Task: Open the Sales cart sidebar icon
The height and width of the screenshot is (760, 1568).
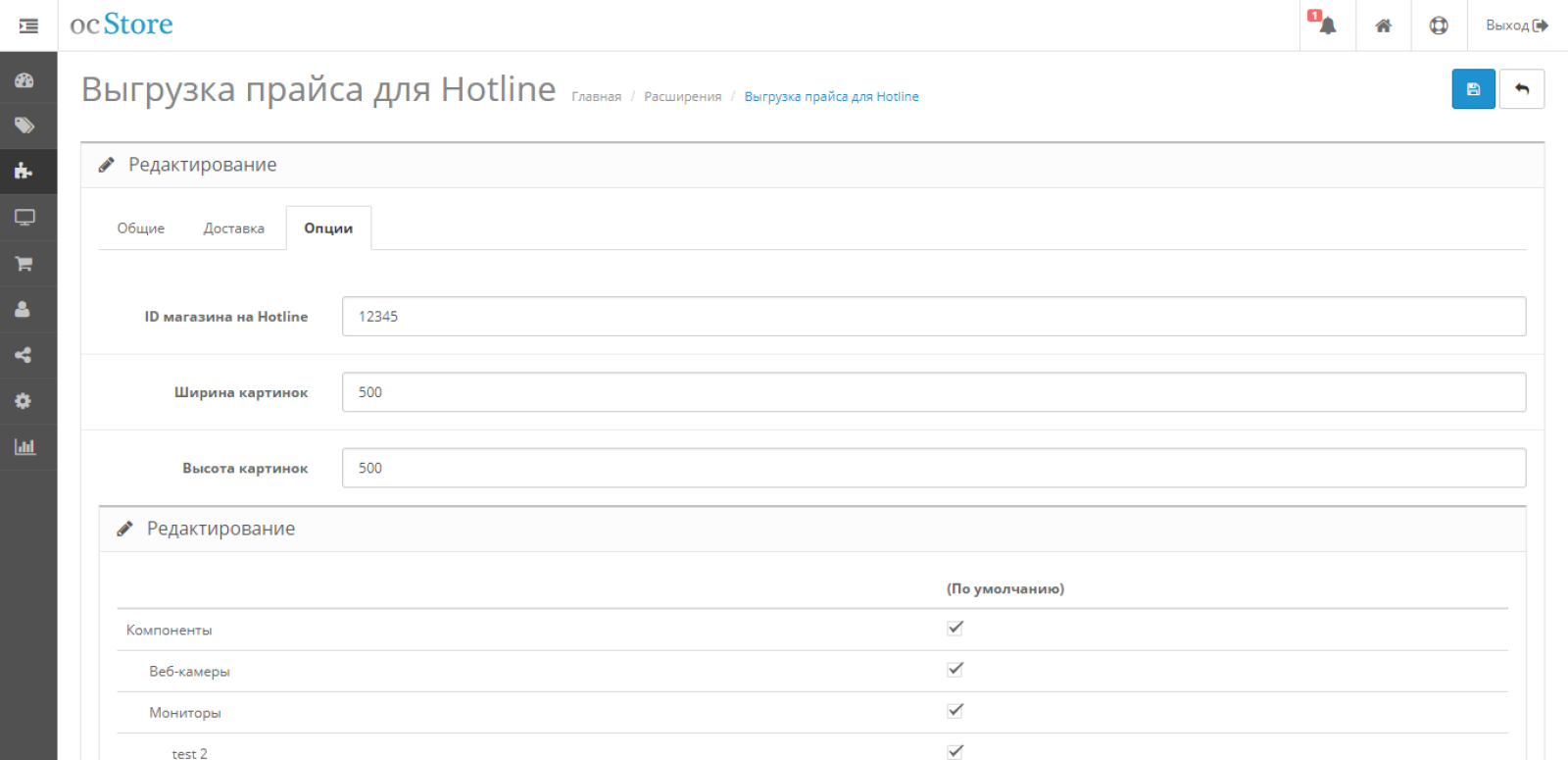Action: pyautogui.click(x=24, y=263)
